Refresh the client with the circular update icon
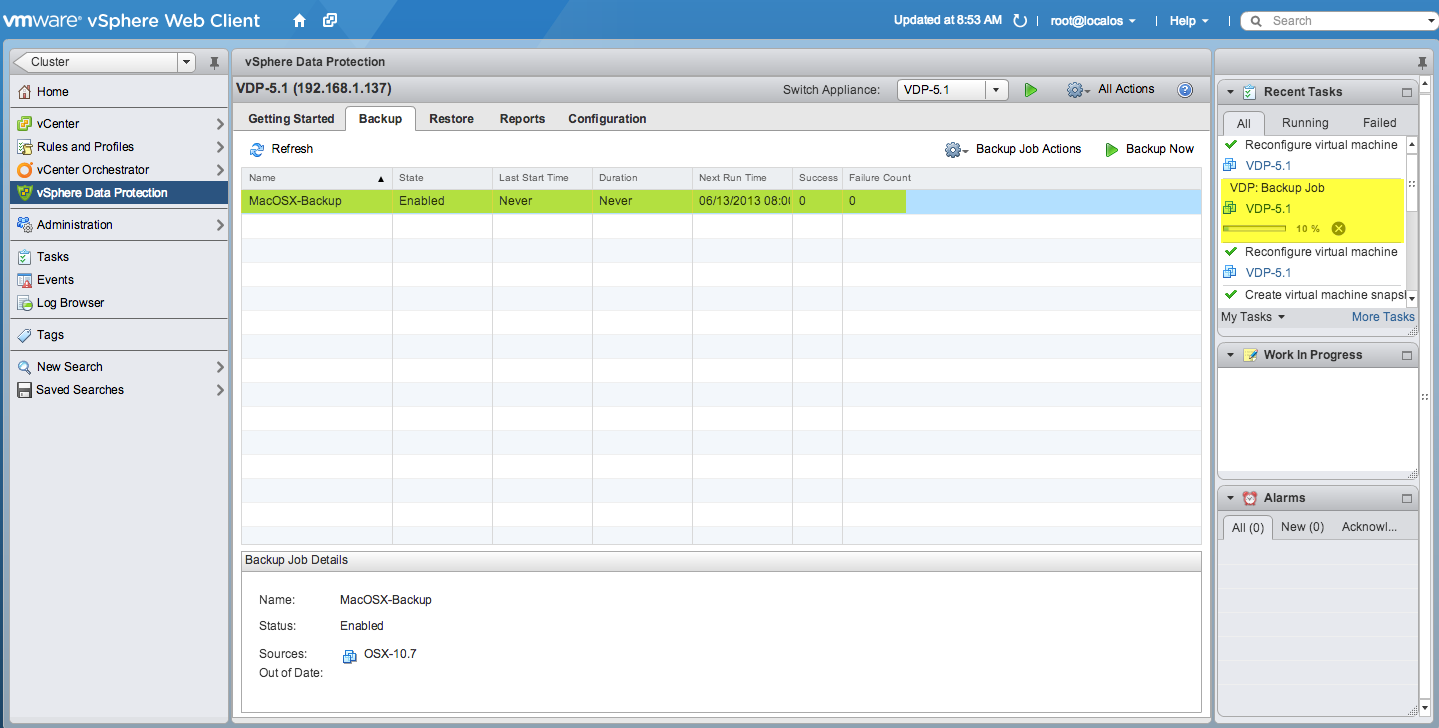The height and width of the screenshot is (728, 1439). 1020,20
